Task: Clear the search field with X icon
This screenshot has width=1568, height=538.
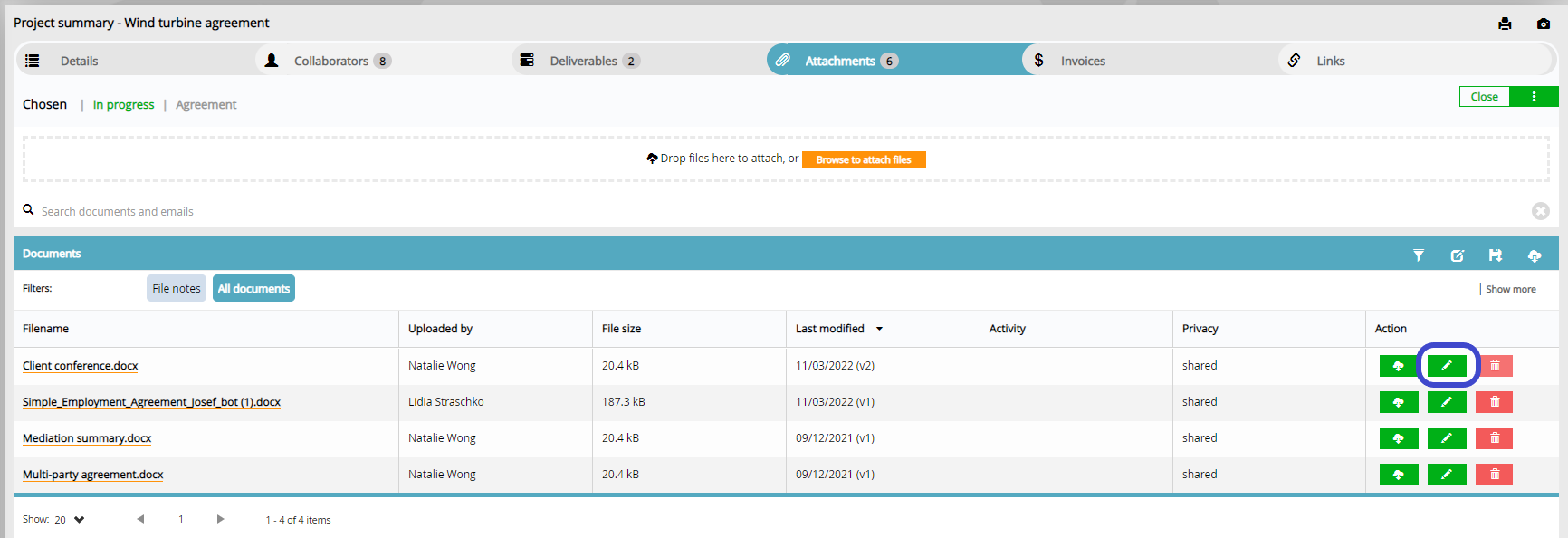Action: click(1540, 211)
